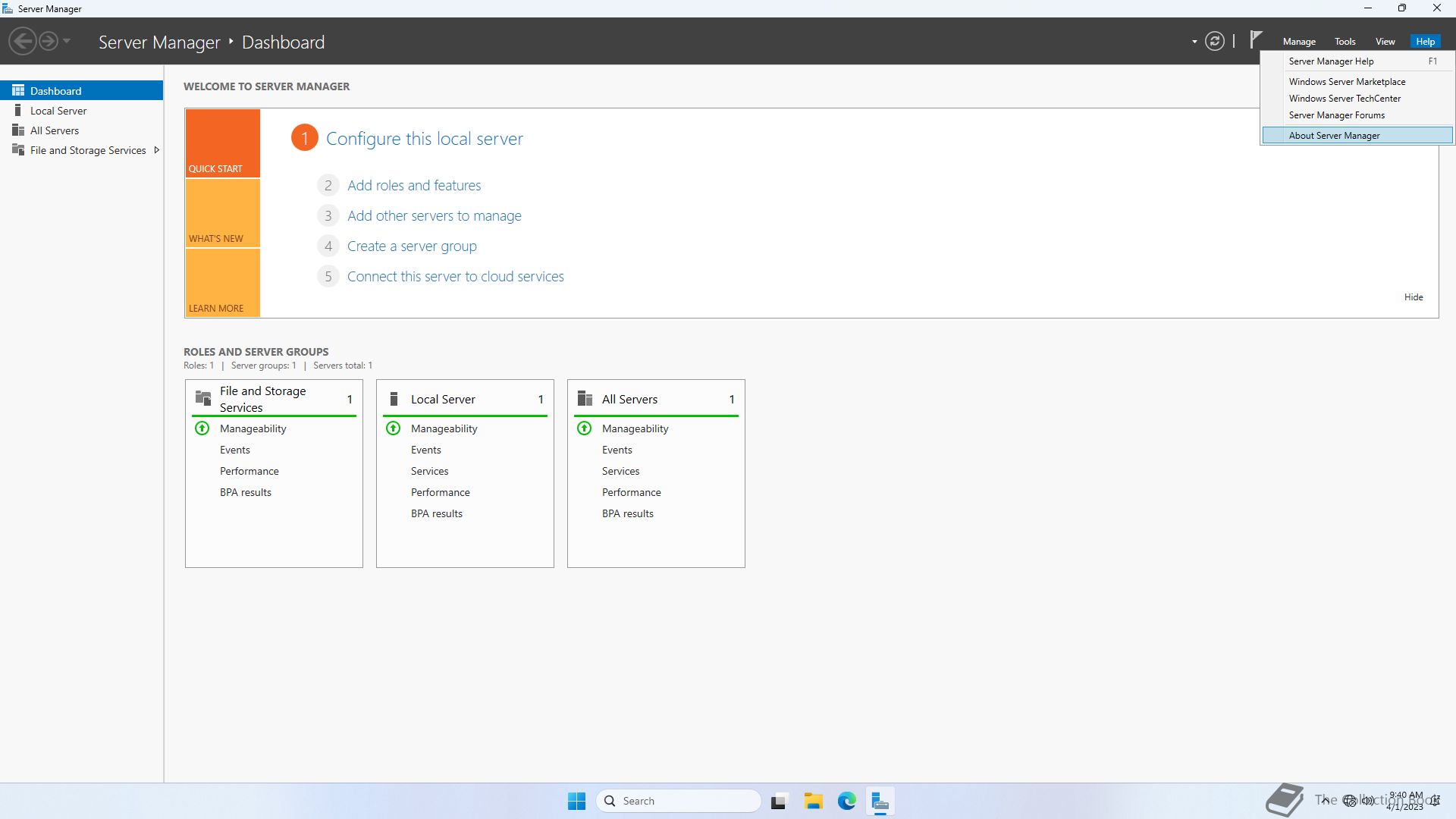Open Services in Local Server tile
Screen dimensions: 1456x819
pos(430,471)
